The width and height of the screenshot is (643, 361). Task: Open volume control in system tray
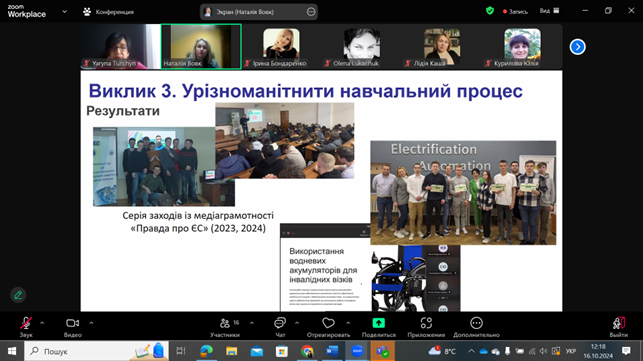[543, 351]
